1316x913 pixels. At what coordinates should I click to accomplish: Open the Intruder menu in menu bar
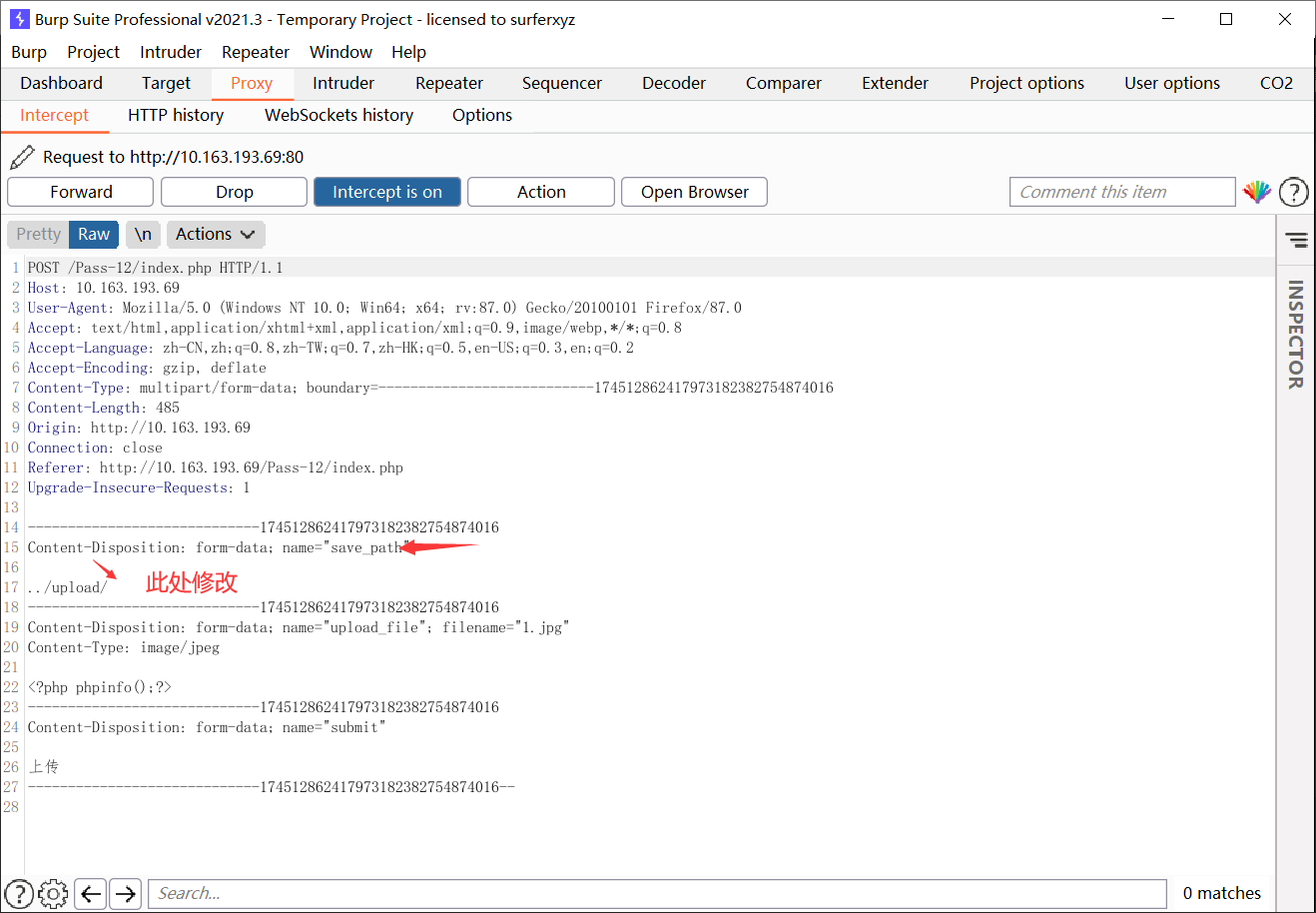171,52
